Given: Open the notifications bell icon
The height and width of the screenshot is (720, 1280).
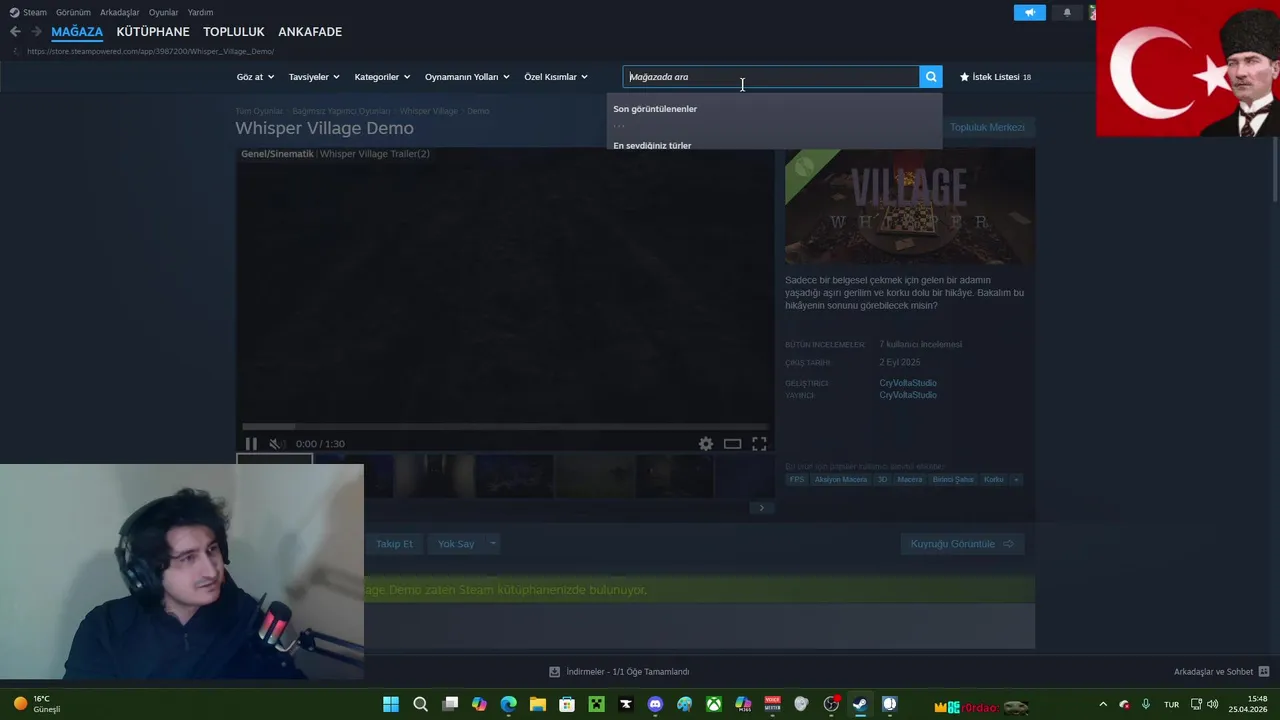Looking at the screenshot, I should point(1067,13).
